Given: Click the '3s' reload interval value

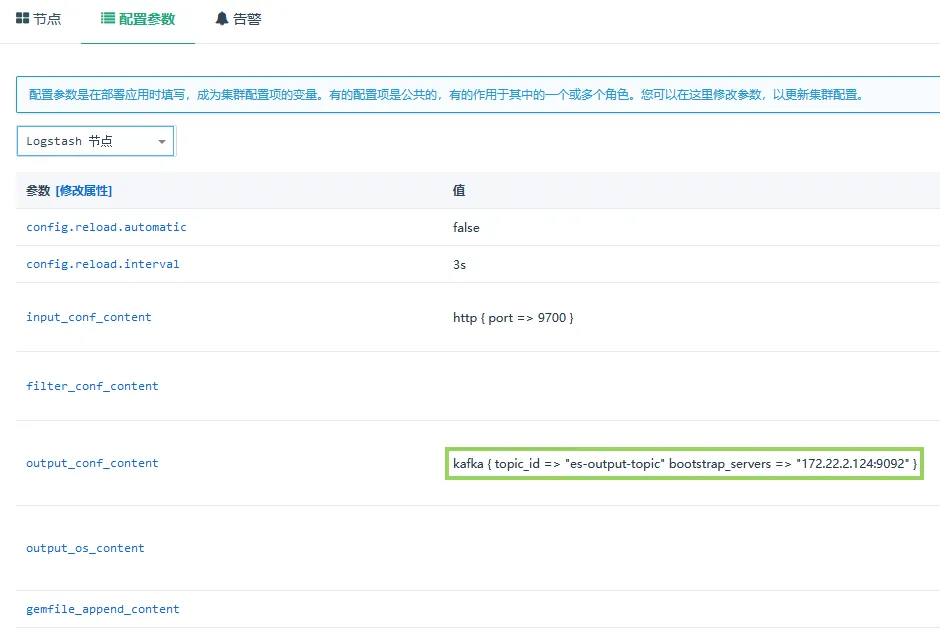Looking at the screenshot, I should [460, 264].
